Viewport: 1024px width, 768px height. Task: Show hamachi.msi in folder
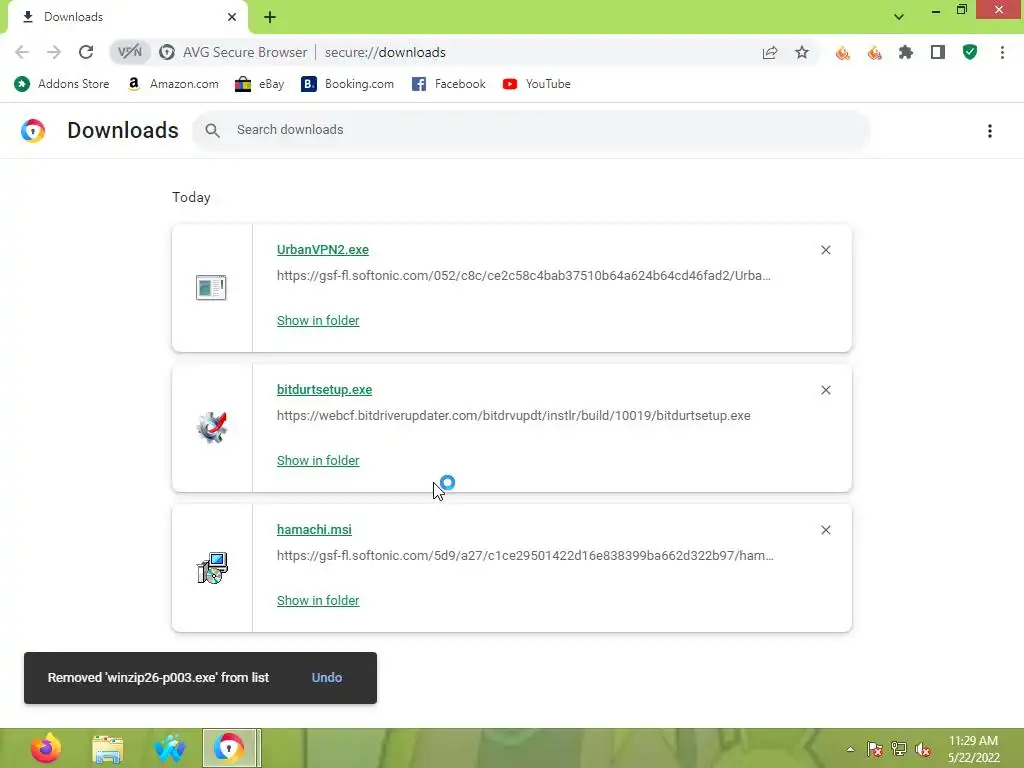[318, 600]
